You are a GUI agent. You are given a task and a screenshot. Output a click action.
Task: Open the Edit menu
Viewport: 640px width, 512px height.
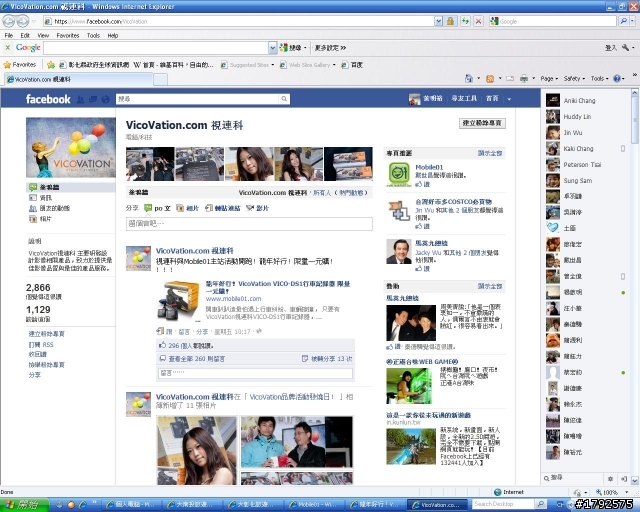tap(25, 36)
